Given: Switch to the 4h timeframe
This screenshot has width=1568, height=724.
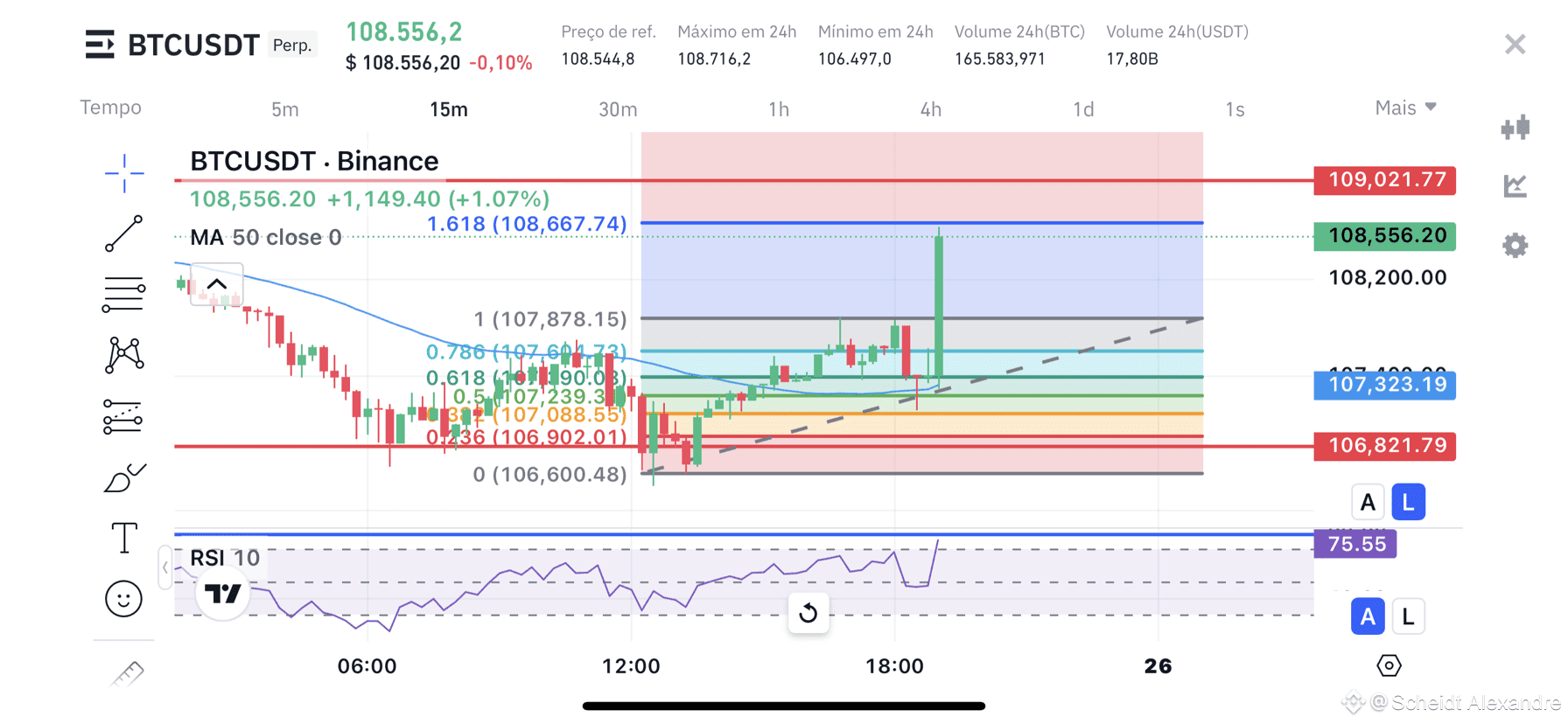Looking at the screenshot, I should click(x=931, y=109).
